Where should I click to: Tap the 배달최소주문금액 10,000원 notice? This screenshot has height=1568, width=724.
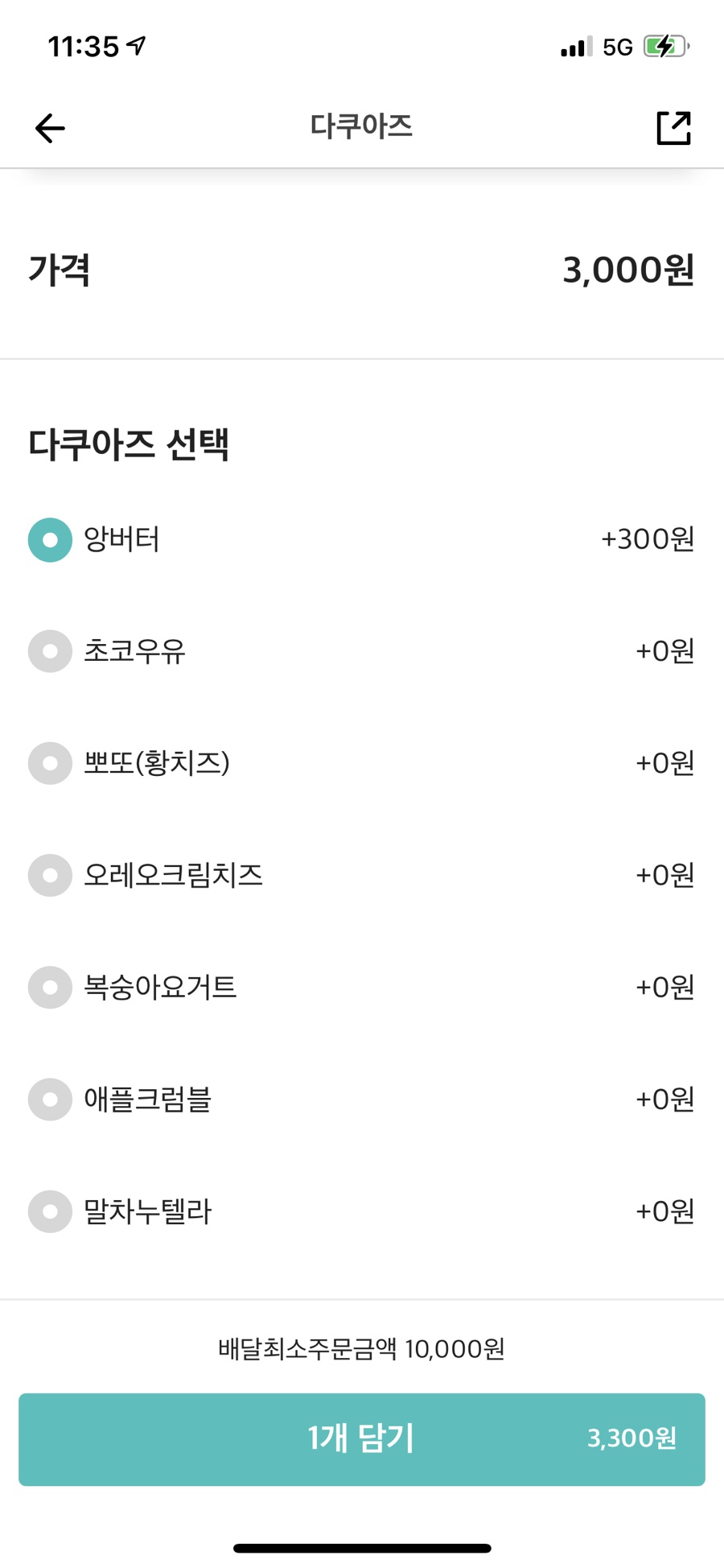tap(361, 1348)
